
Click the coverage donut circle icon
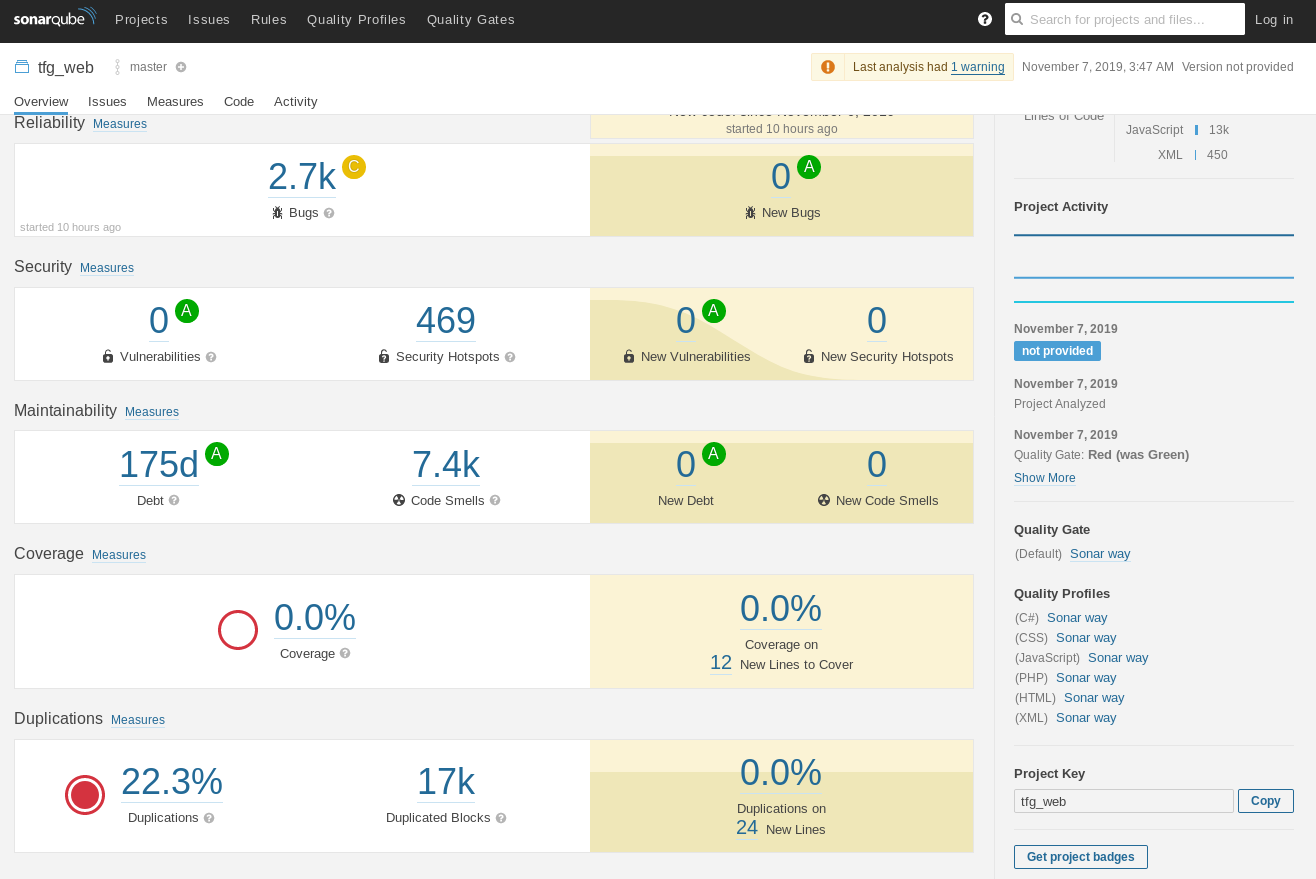click(238, 630)
